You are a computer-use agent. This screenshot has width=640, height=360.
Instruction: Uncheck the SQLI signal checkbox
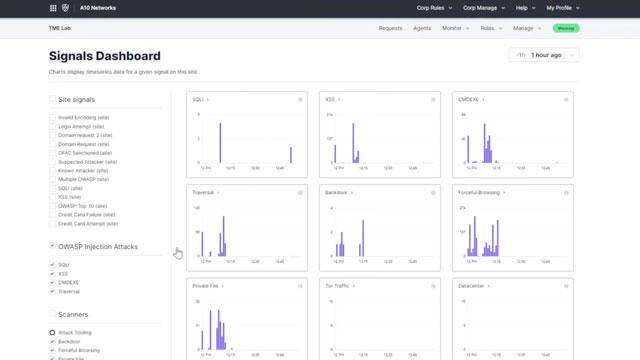click(x=52, y=264)
